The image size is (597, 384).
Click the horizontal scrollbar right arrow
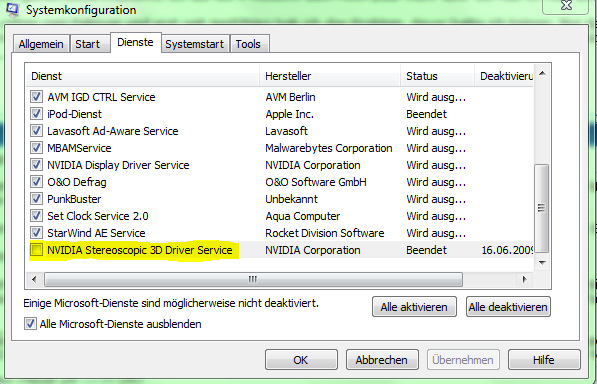(524, 280)
